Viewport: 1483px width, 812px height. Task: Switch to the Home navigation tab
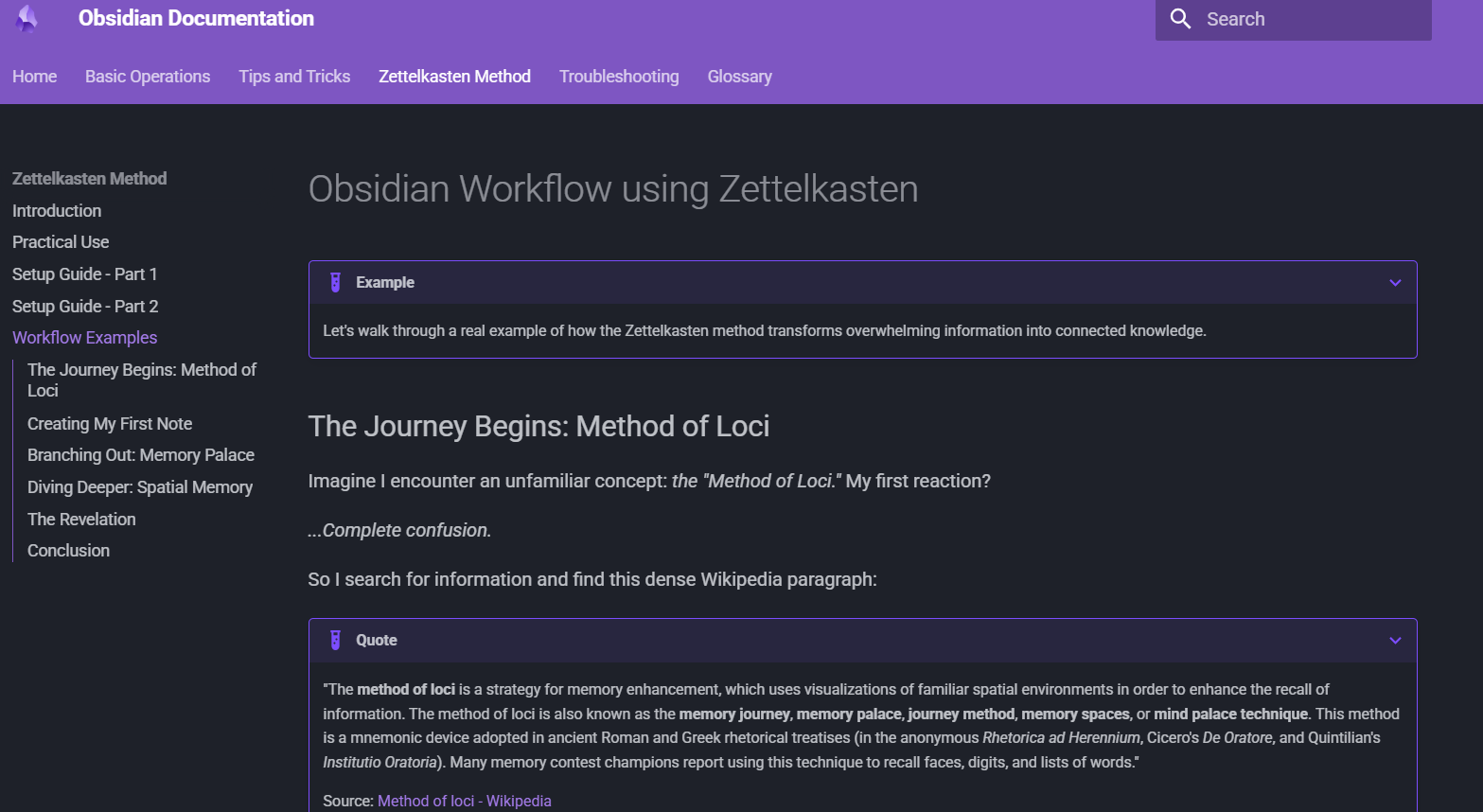[34, 76]
